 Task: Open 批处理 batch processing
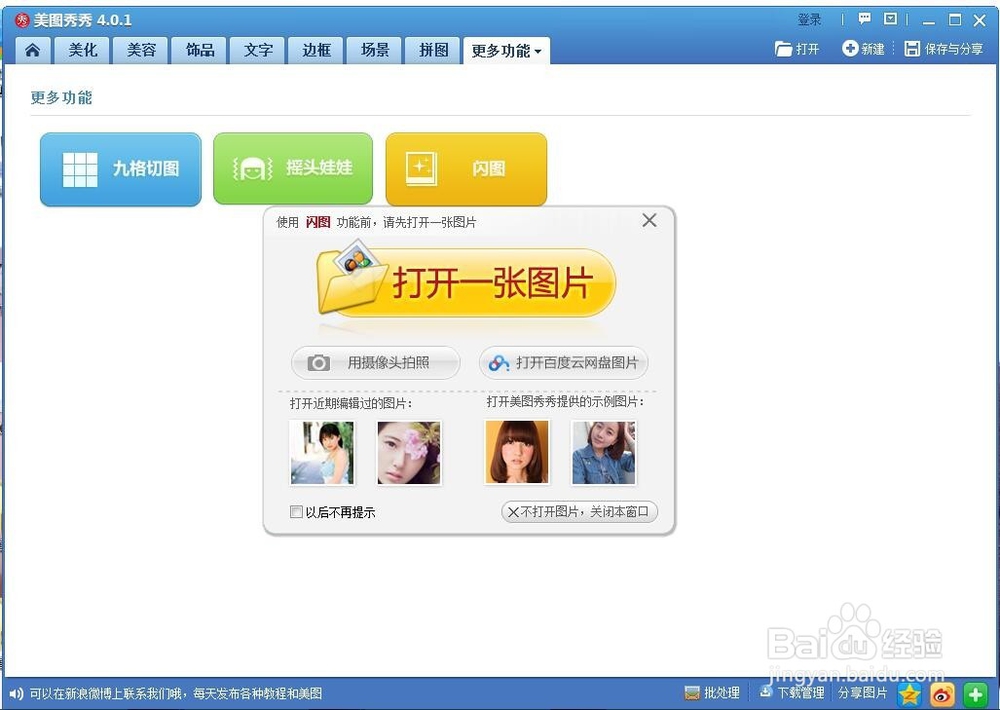tap(712, 693)
